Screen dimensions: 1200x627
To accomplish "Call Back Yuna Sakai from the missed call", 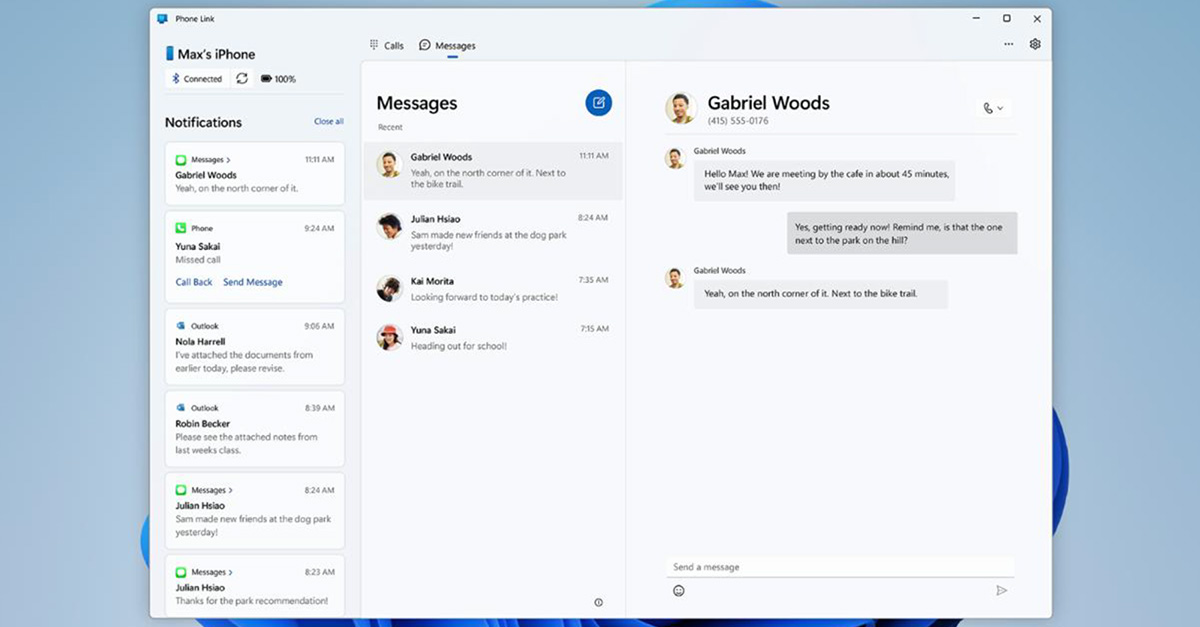I will [x=194, y=282].
